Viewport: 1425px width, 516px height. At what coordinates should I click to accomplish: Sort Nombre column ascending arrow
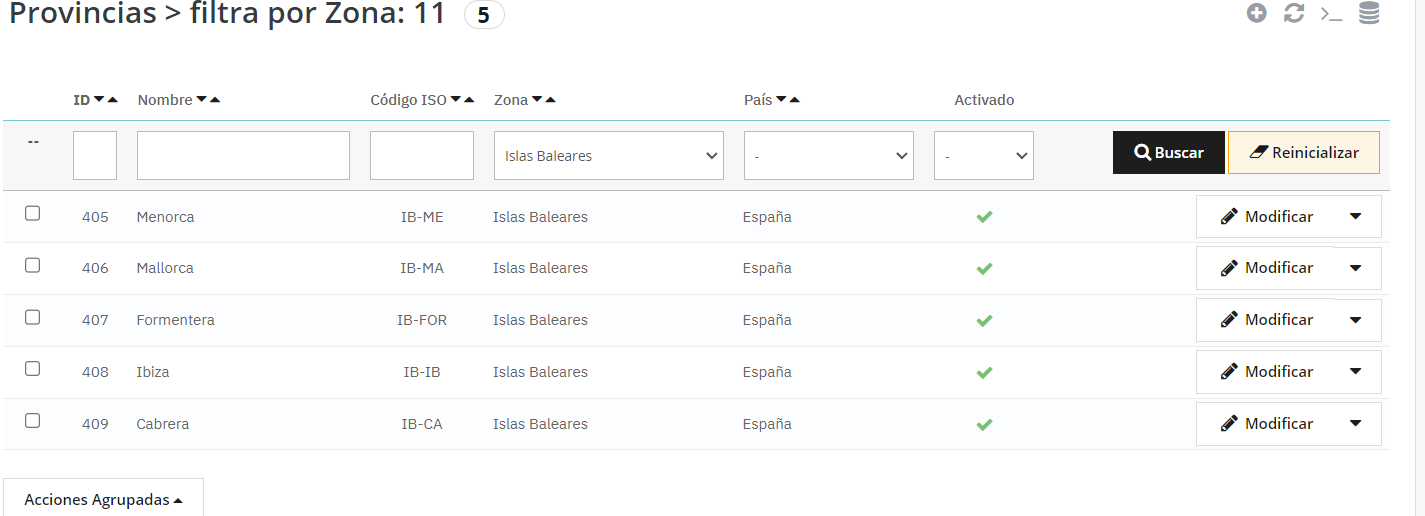215,100
